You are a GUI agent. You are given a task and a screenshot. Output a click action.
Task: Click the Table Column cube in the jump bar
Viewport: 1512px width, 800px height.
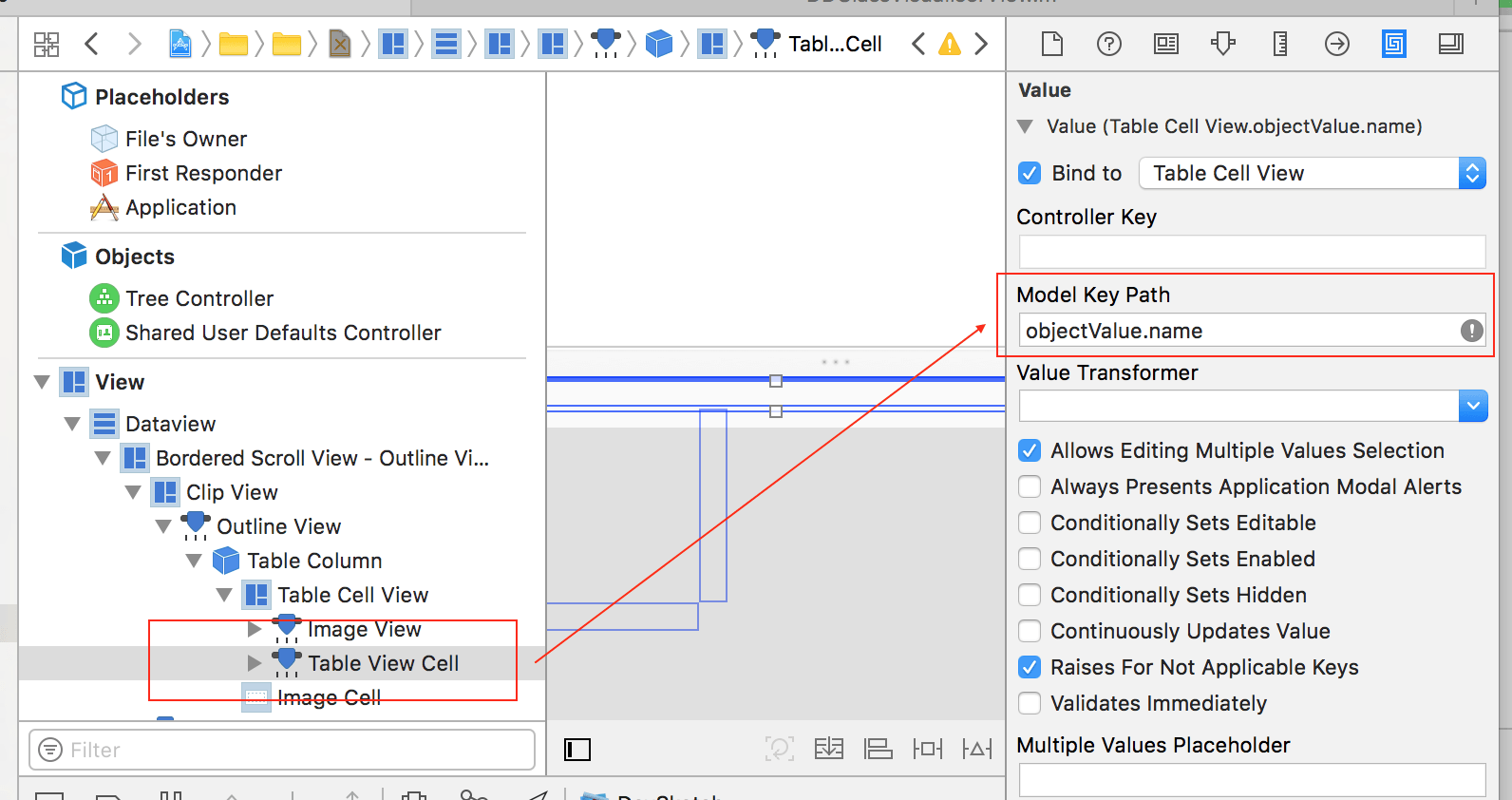[659, 44]
